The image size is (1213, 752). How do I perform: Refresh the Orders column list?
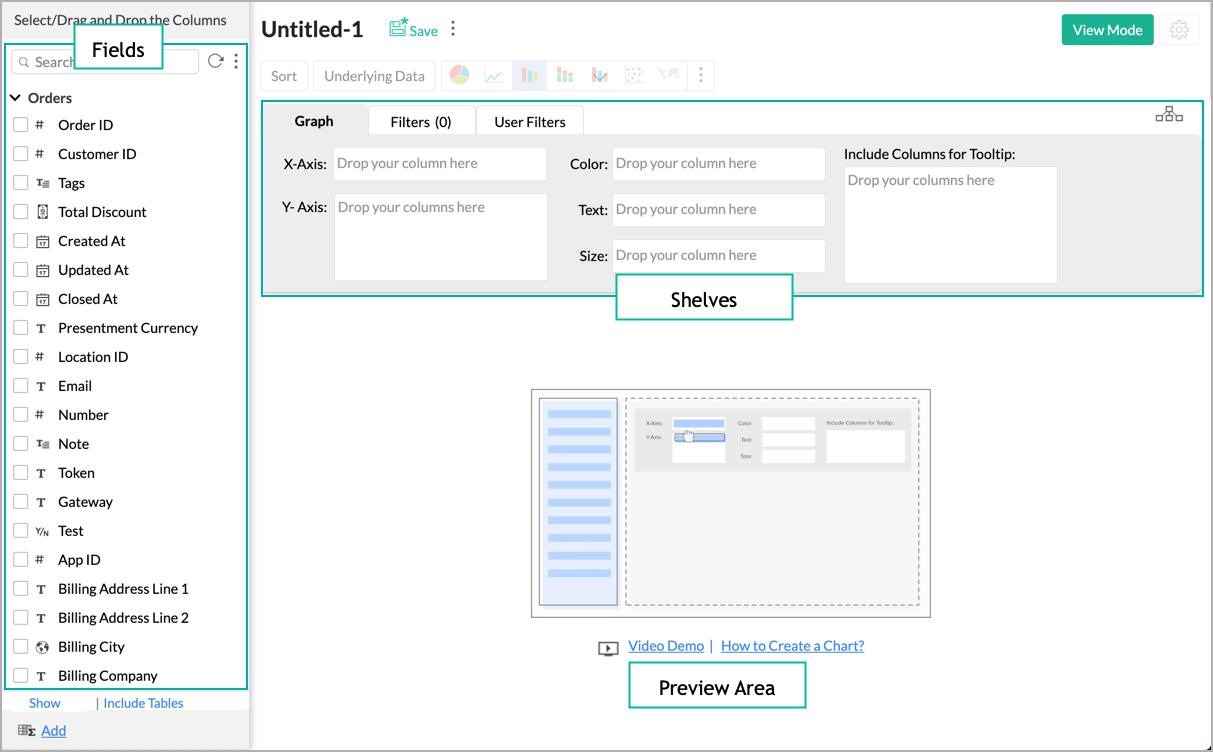(x=215, y=60)
